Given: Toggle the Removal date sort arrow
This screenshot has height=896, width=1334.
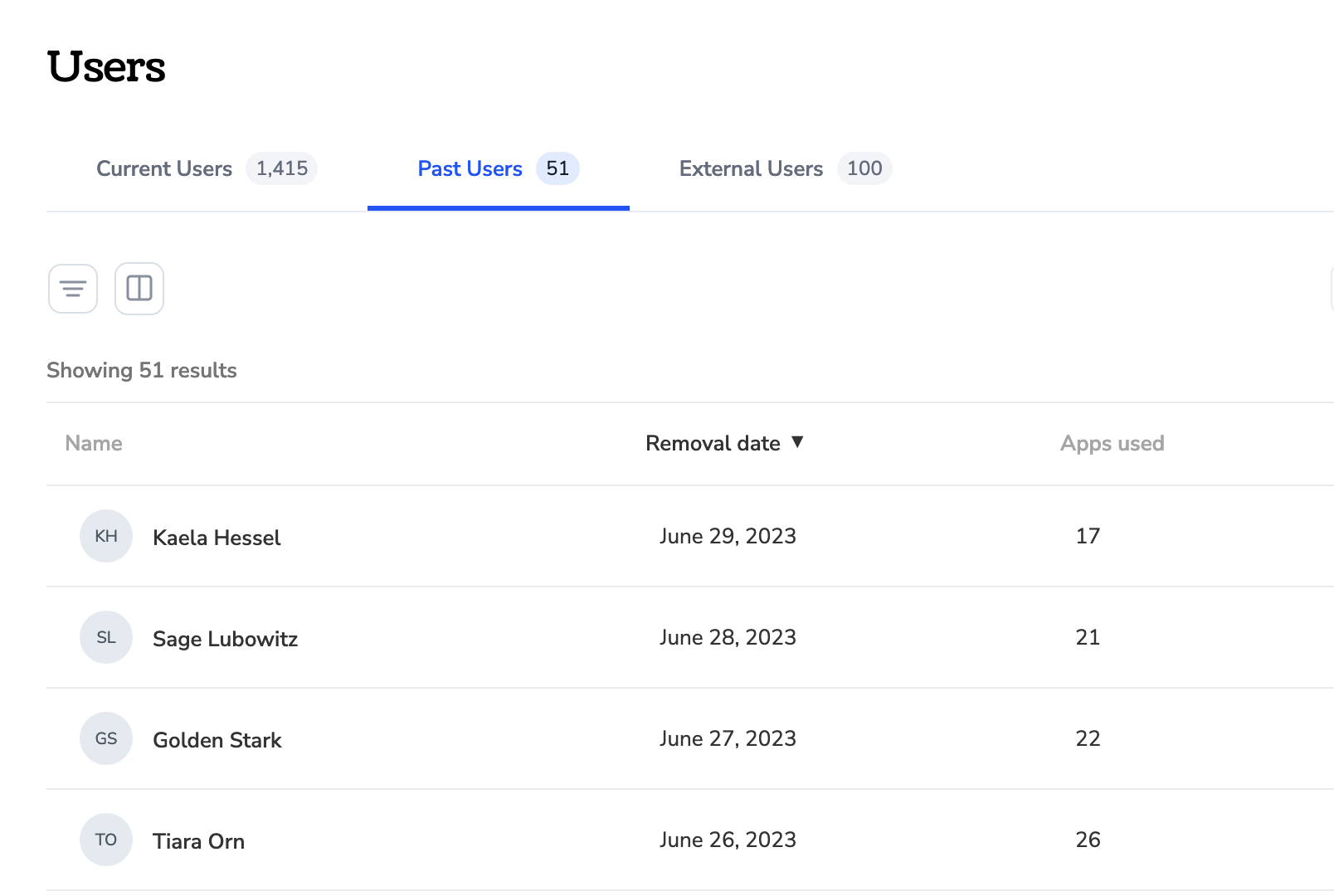Looking at the screenshot, I should point(797,442).
